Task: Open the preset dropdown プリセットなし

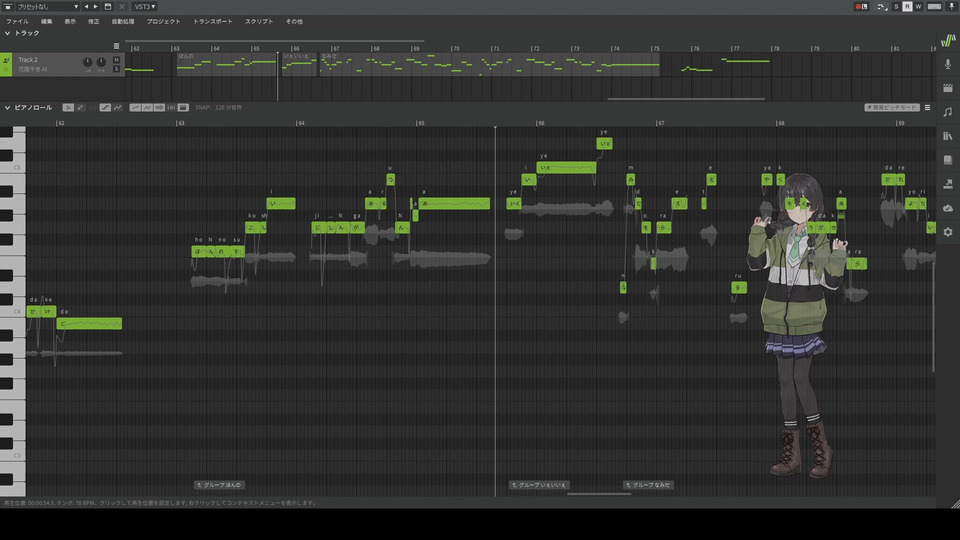Action: tap(48, 7)
